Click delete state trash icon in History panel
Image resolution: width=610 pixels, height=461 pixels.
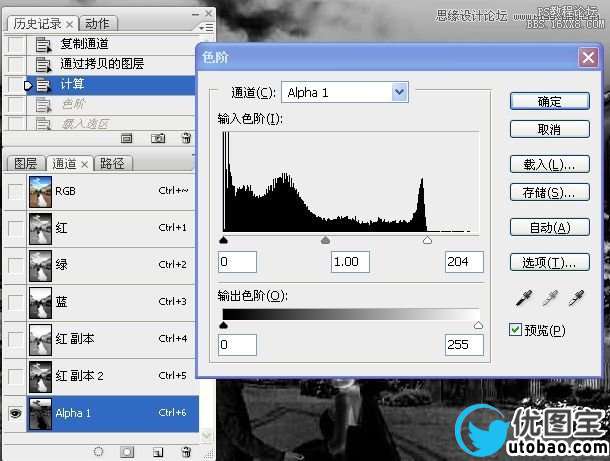coord(186,138)
